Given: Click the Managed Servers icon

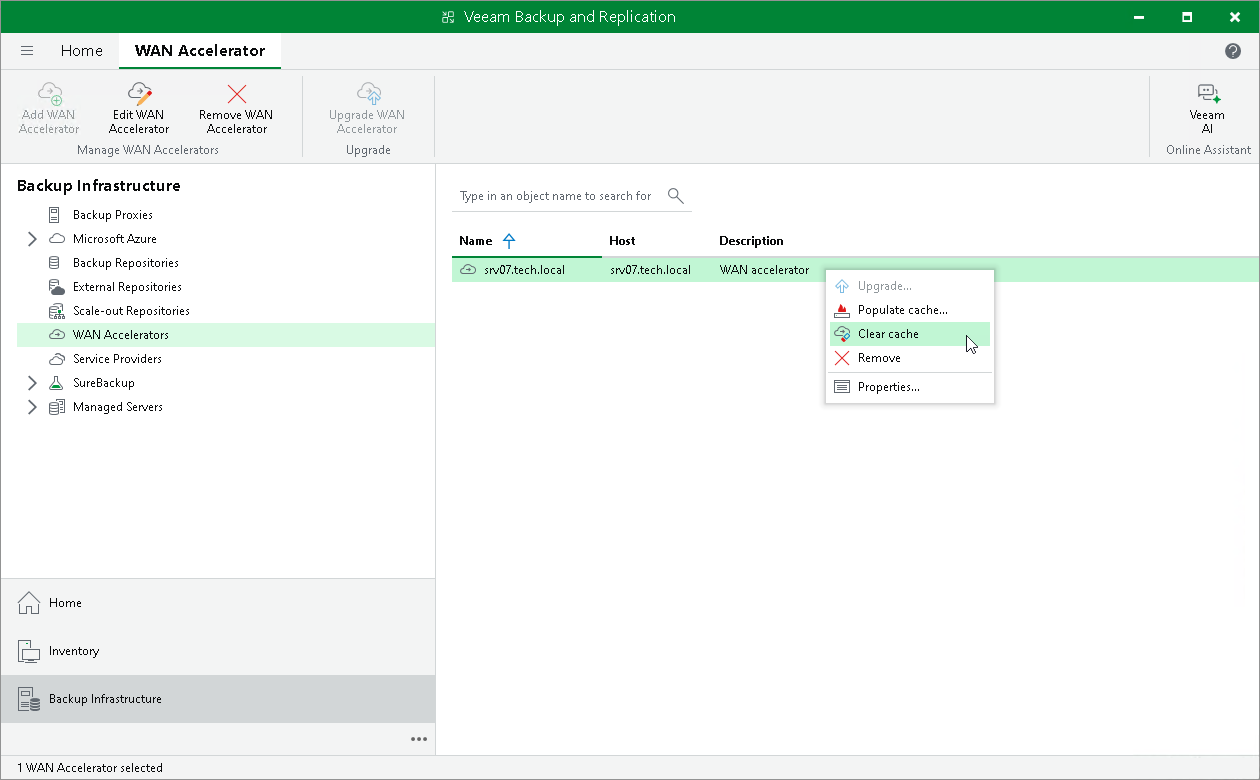Looking at the screenshot, I should coord(57,407).
